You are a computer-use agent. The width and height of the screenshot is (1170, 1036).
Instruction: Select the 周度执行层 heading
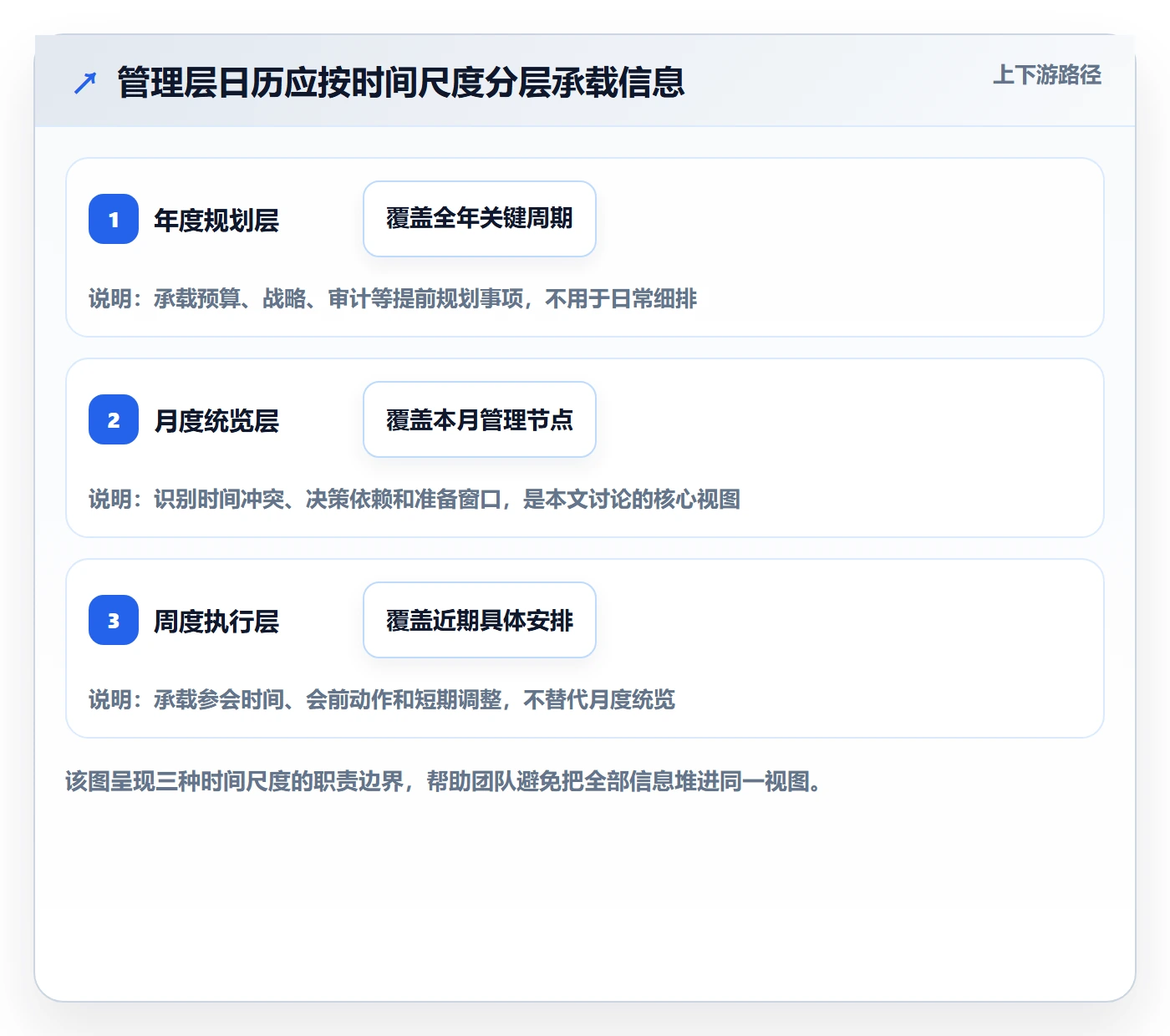(216, 622)
